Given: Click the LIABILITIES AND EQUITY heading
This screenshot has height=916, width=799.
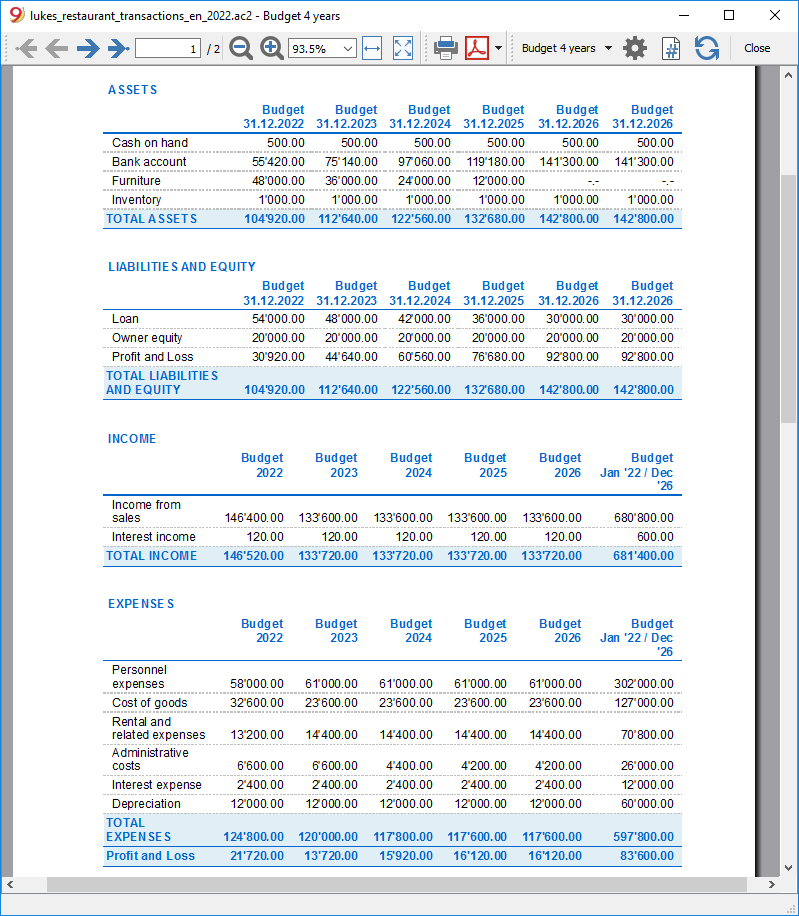Looking at the screenshot, I should [x=182, y=267].
